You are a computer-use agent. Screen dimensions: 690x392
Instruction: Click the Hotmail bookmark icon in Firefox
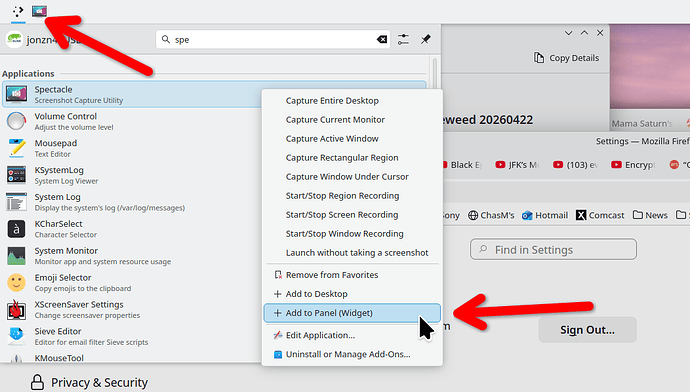coord(527,215)
